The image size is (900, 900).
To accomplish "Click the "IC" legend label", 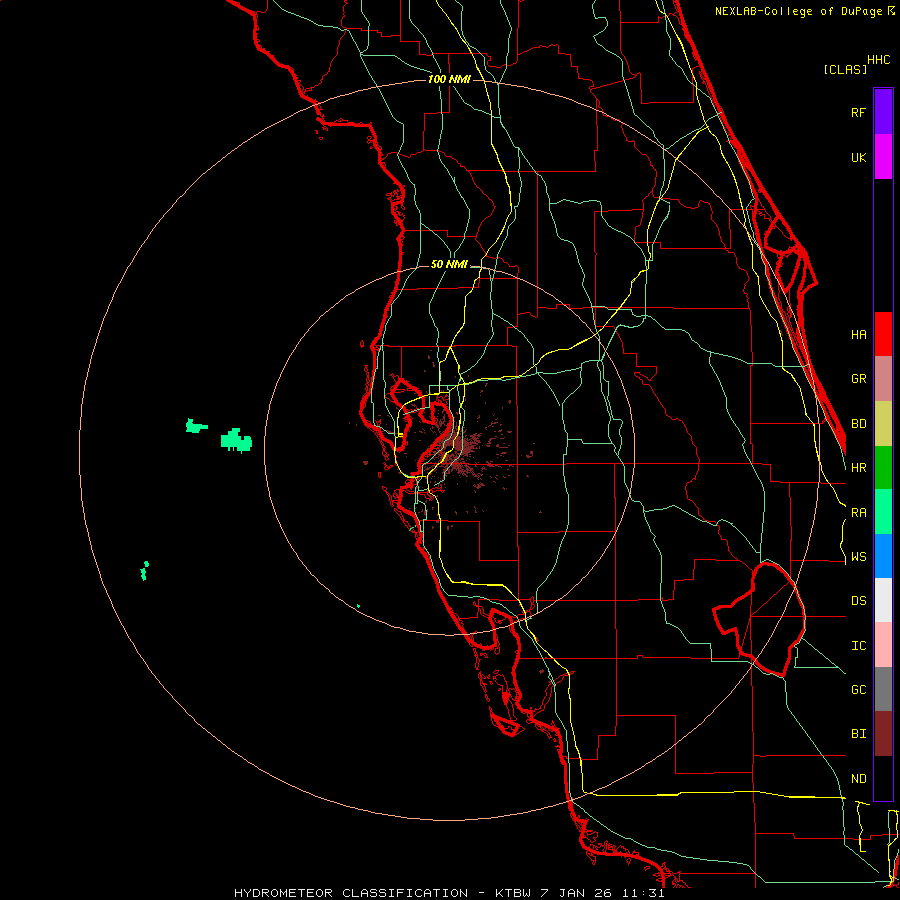I will coord(858,646).
